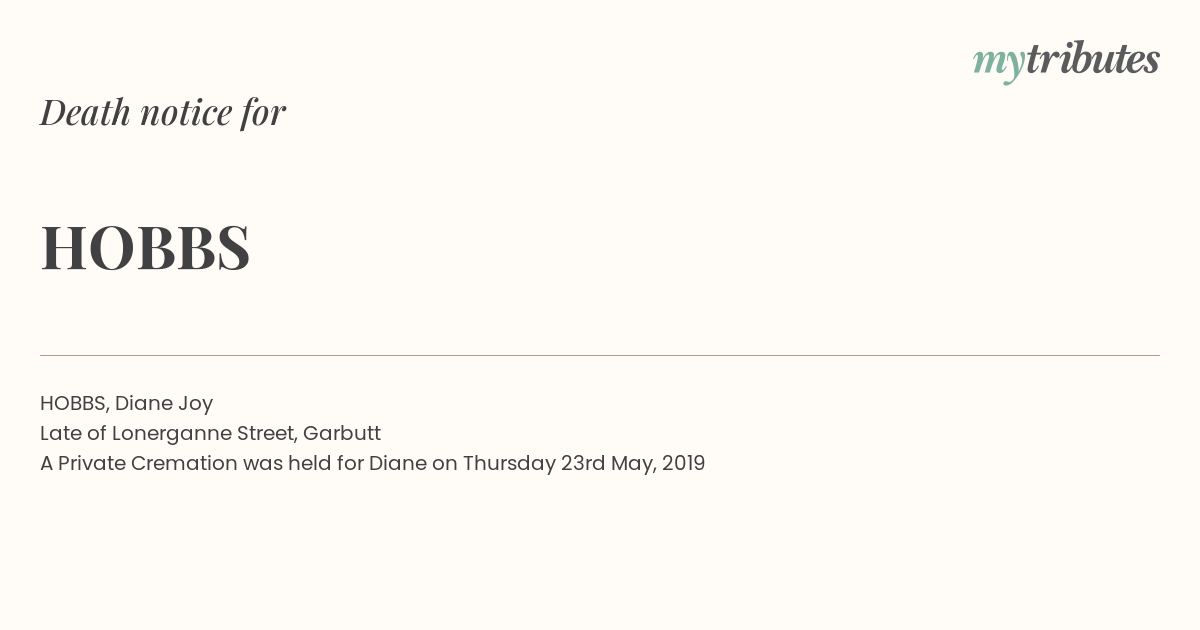Click the year "2019"
This screenshot has height=630, width=1200.
click(x=683, y=464)
